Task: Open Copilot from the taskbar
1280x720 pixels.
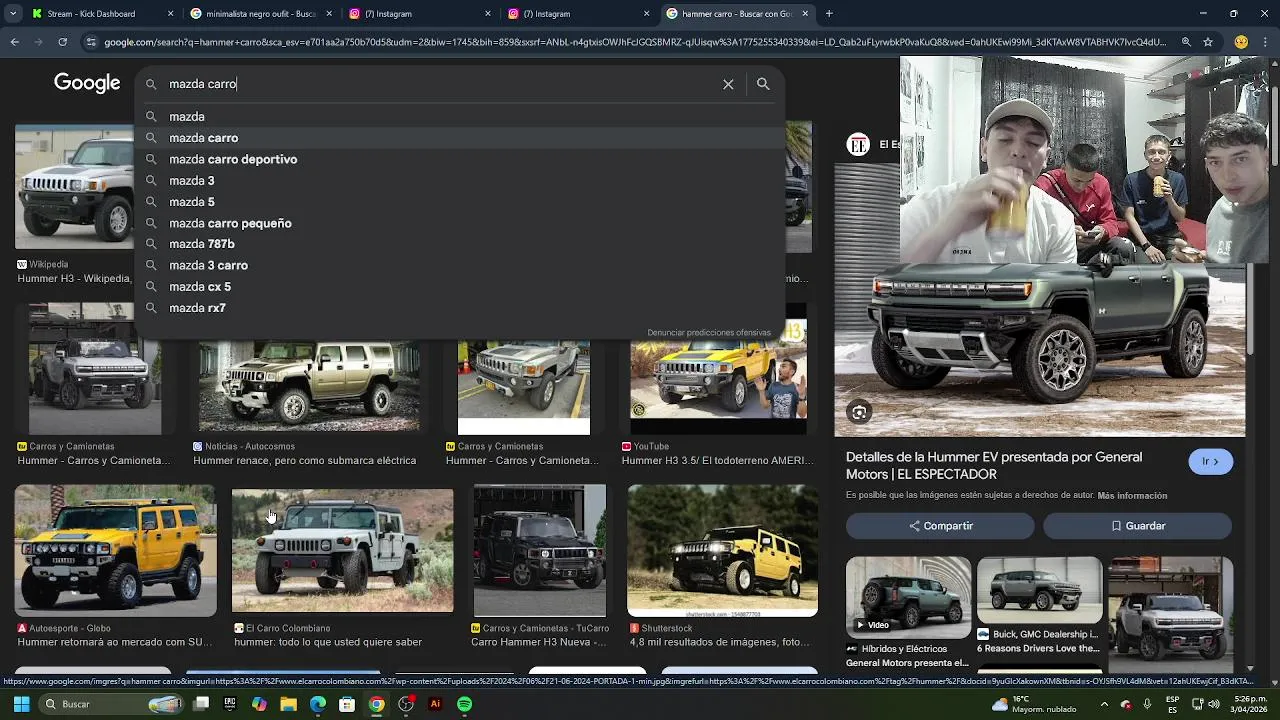Action: click(259, 704)
